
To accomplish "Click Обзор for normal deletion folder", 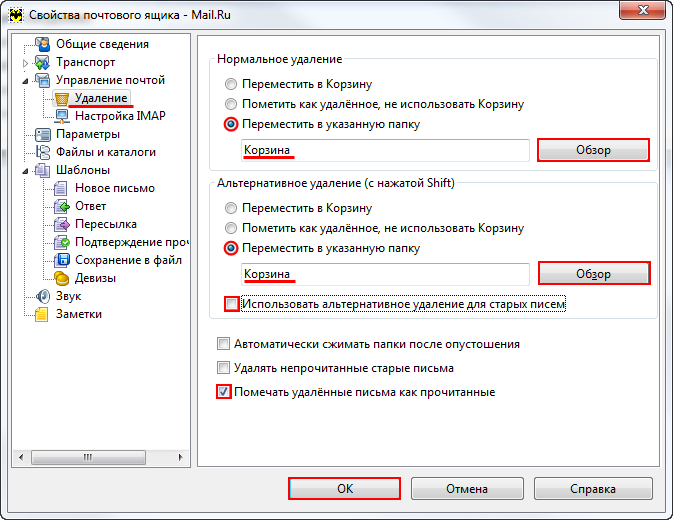I will (593, 150).
